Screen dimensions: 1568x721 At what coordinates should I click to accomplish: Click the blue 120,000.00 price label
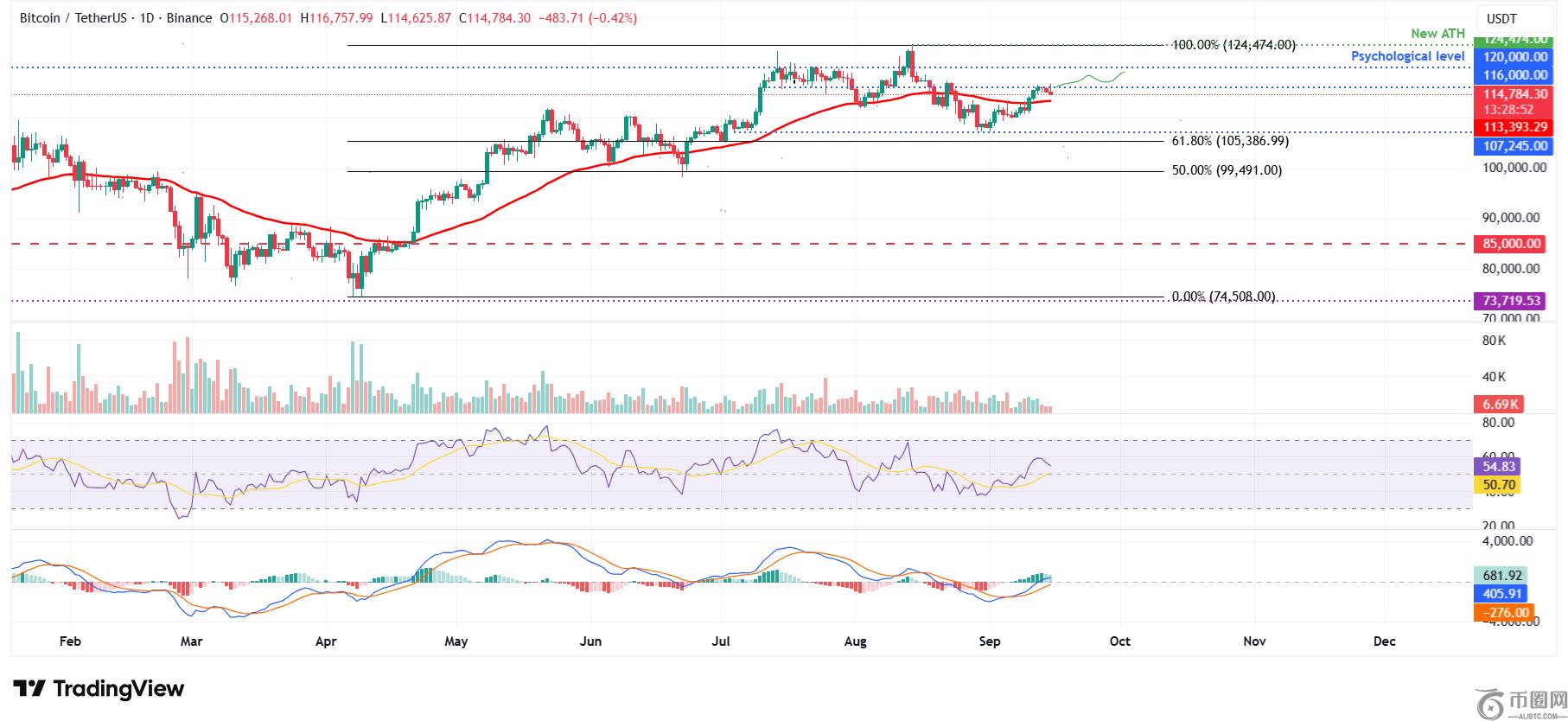tap(1509, 57)
